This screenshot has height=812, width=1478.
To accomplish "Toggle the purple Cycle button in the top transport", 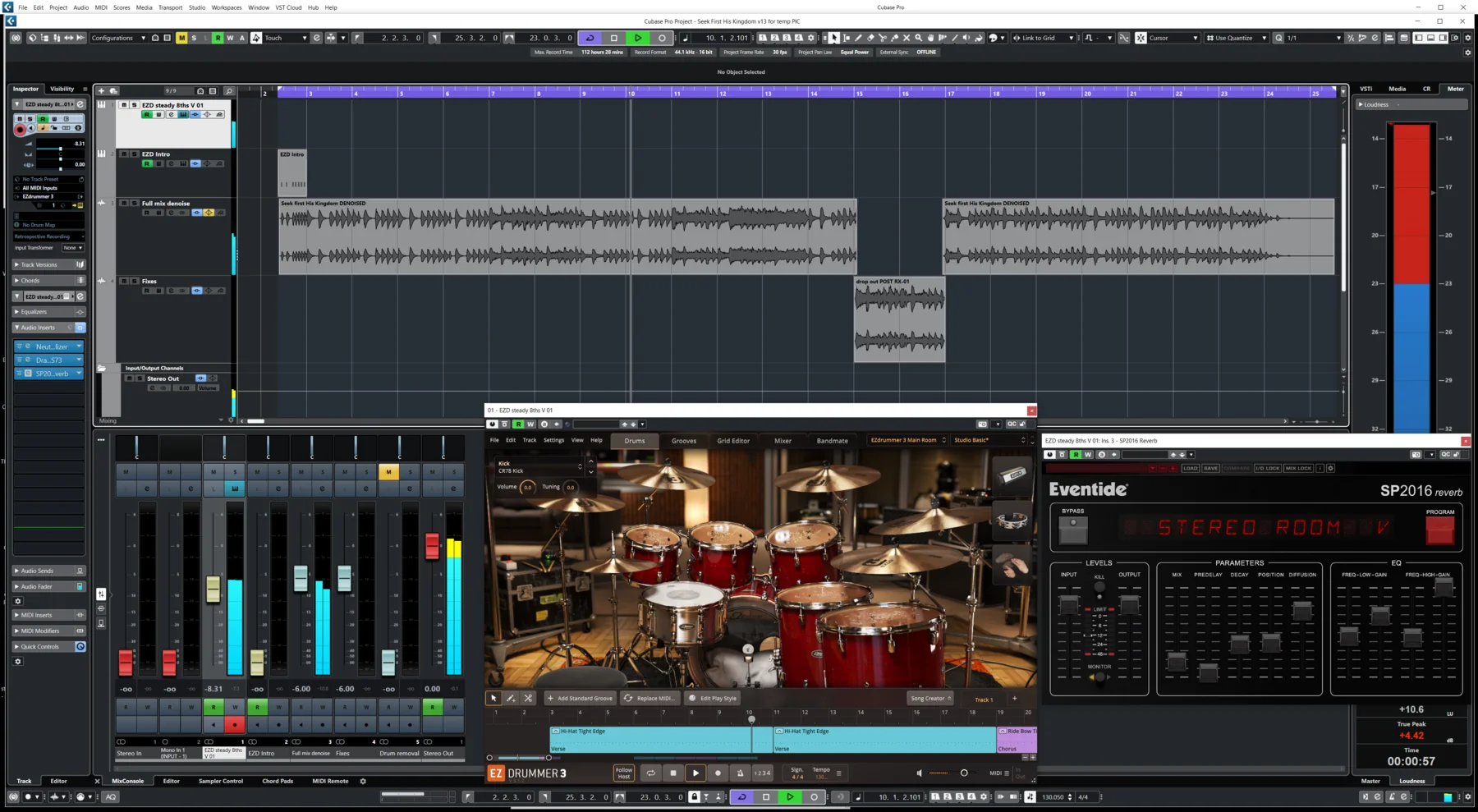I will [590, 38].
